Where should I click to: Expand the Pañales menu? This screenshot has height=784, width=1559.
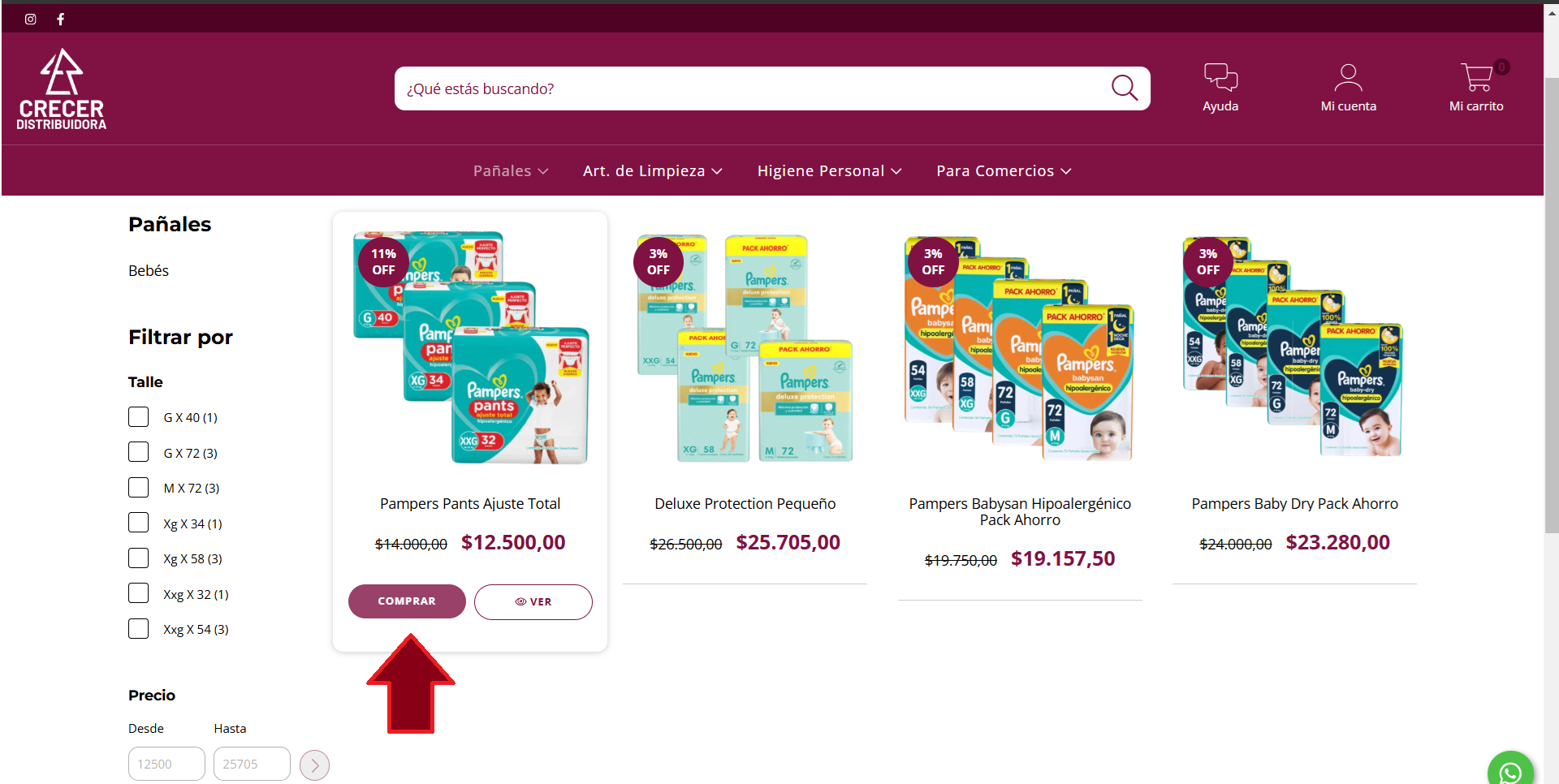[511, 170]
